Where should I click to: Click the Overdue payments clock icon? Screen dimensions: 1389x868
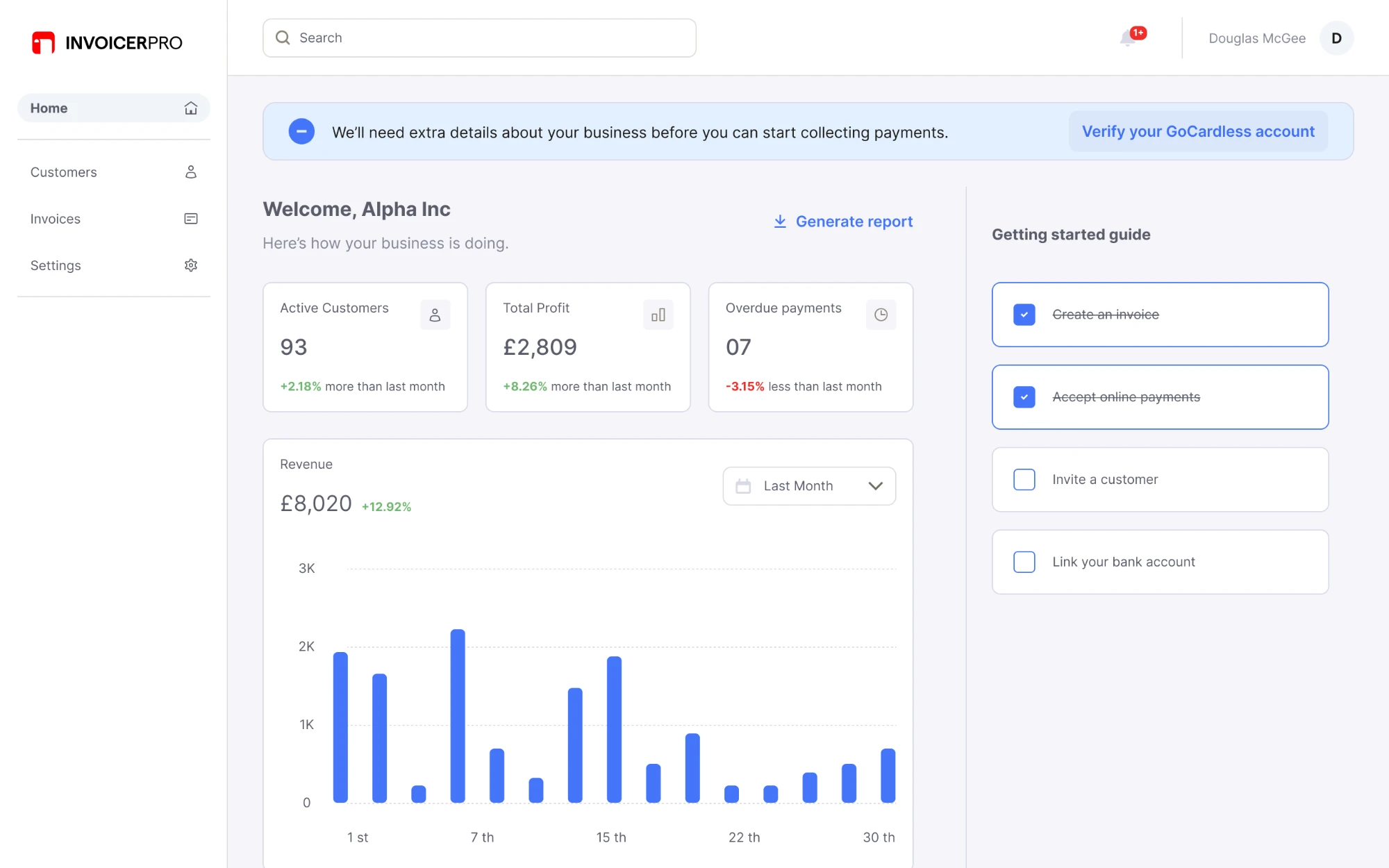(881, 315)
